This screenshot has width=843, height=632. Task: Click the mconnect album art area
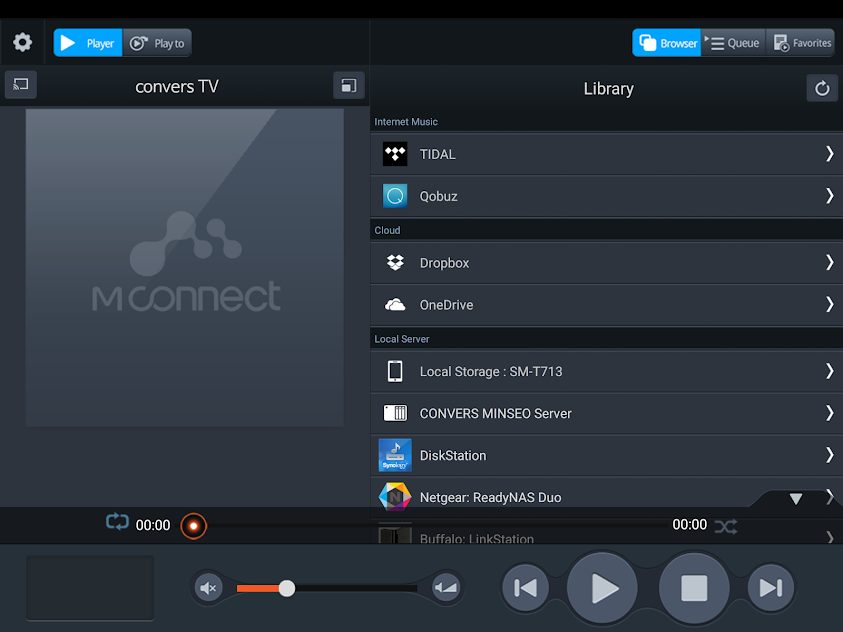[184, 268]
